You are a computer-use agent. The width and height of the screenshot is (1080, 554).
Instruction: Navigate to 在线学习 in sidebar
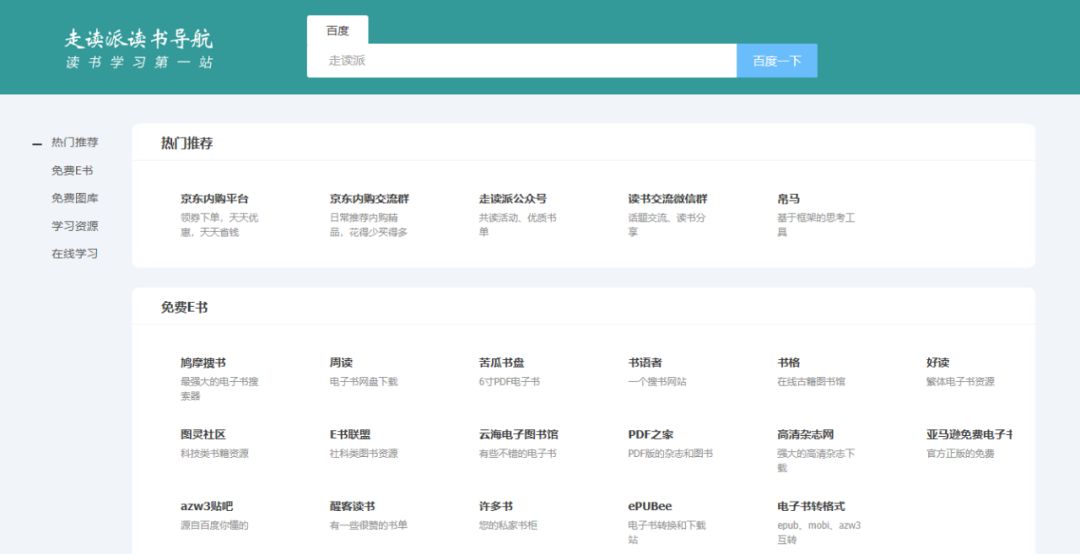tap(75, 254)
